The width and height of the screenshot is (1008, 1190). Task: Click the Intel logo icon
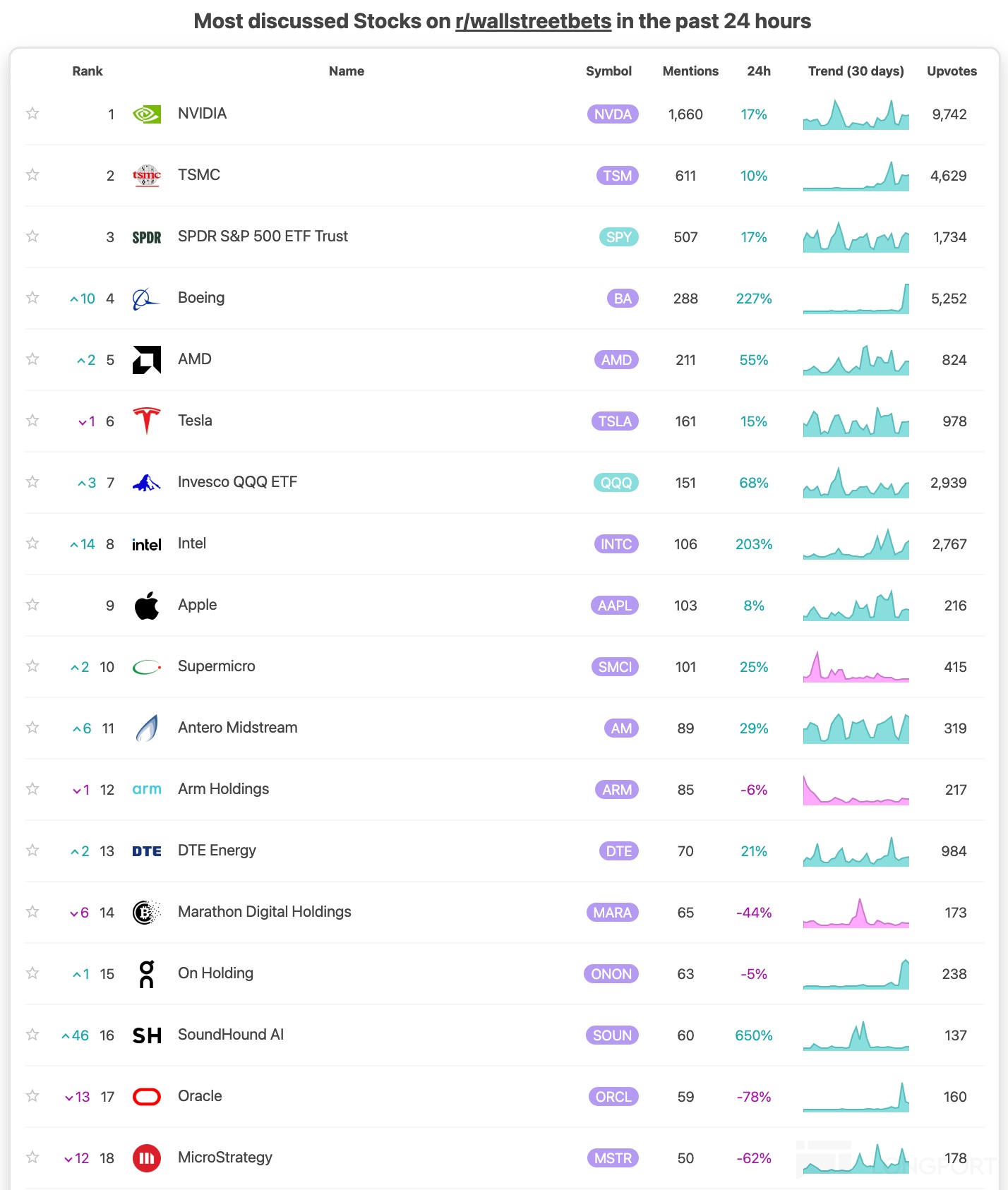click(x=147, y=544)
